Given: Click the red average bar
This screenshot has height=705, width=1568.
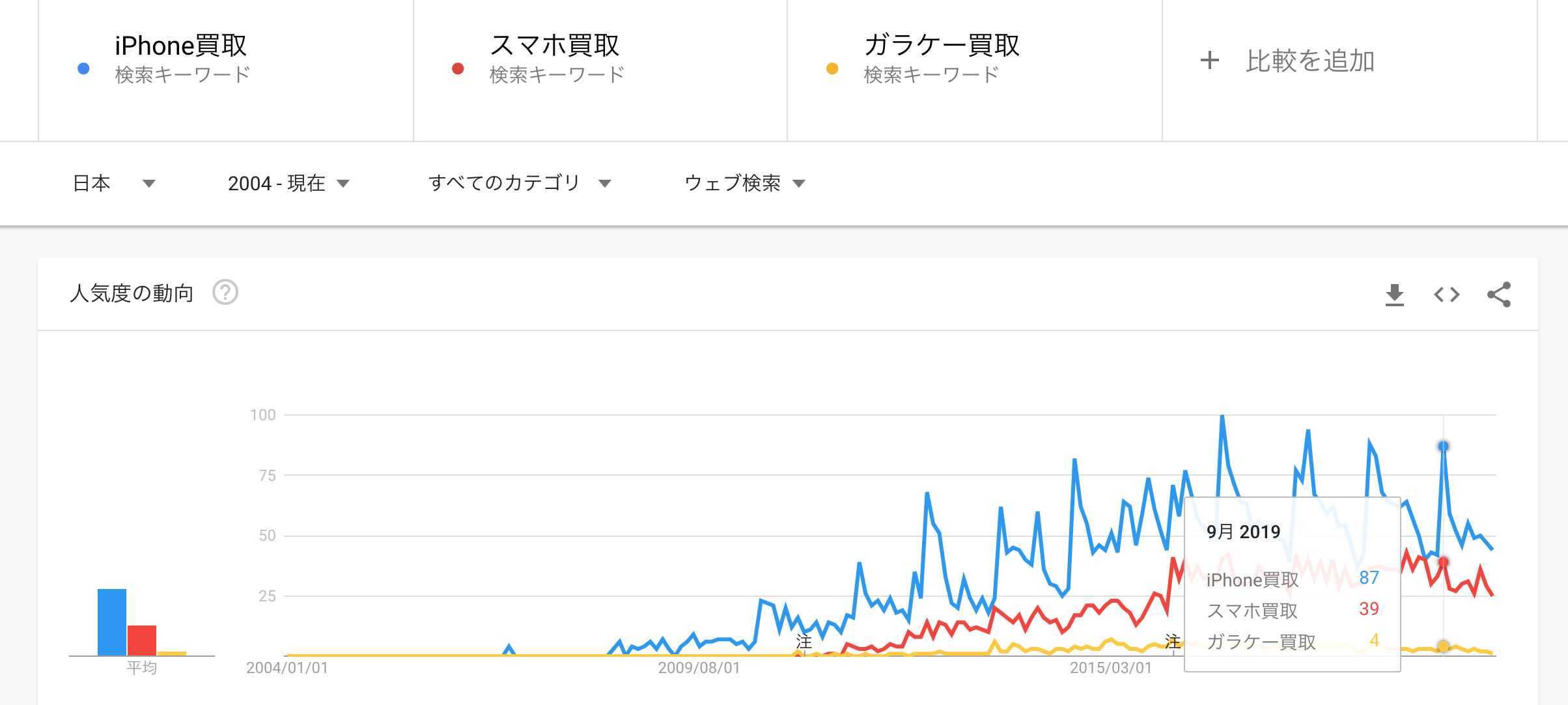Looking at the screenshot, I should tap(142, 640).
